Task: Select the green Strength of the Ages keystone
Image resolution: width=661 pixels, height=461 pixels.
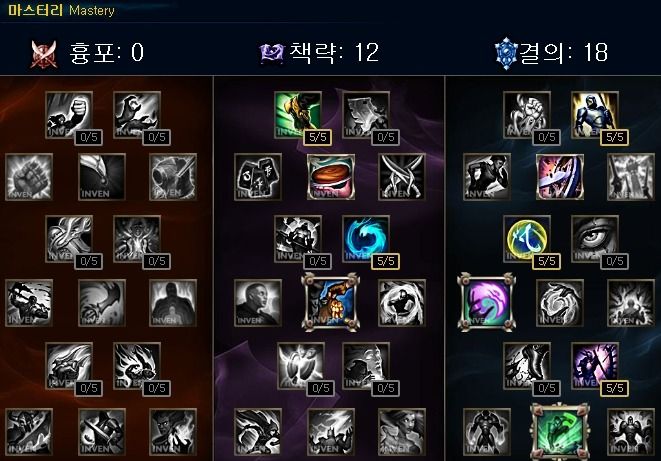Action: (x=560, y=432)
